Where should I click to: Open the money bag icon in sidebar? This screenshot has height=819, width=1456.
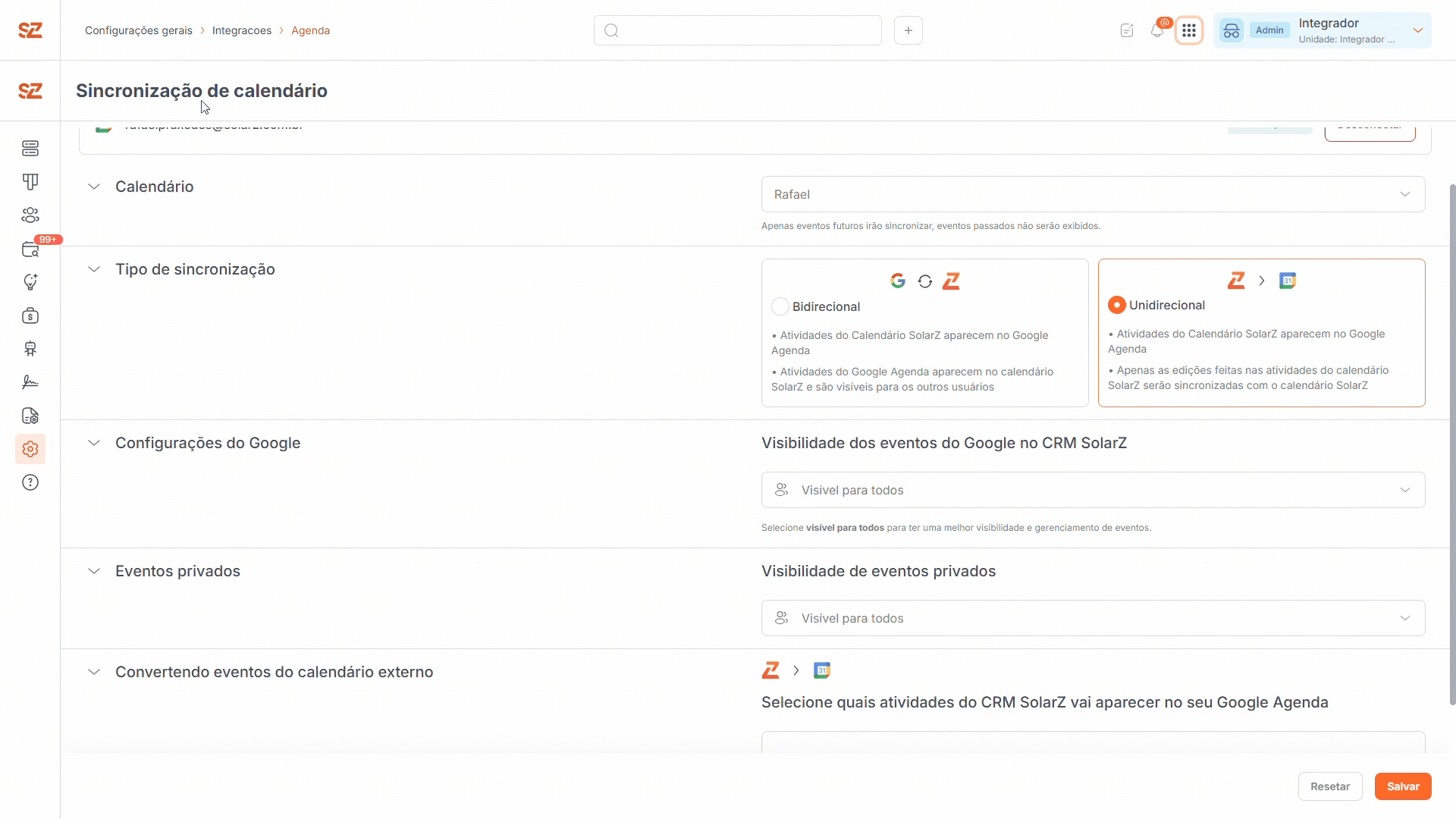point(30,315)
